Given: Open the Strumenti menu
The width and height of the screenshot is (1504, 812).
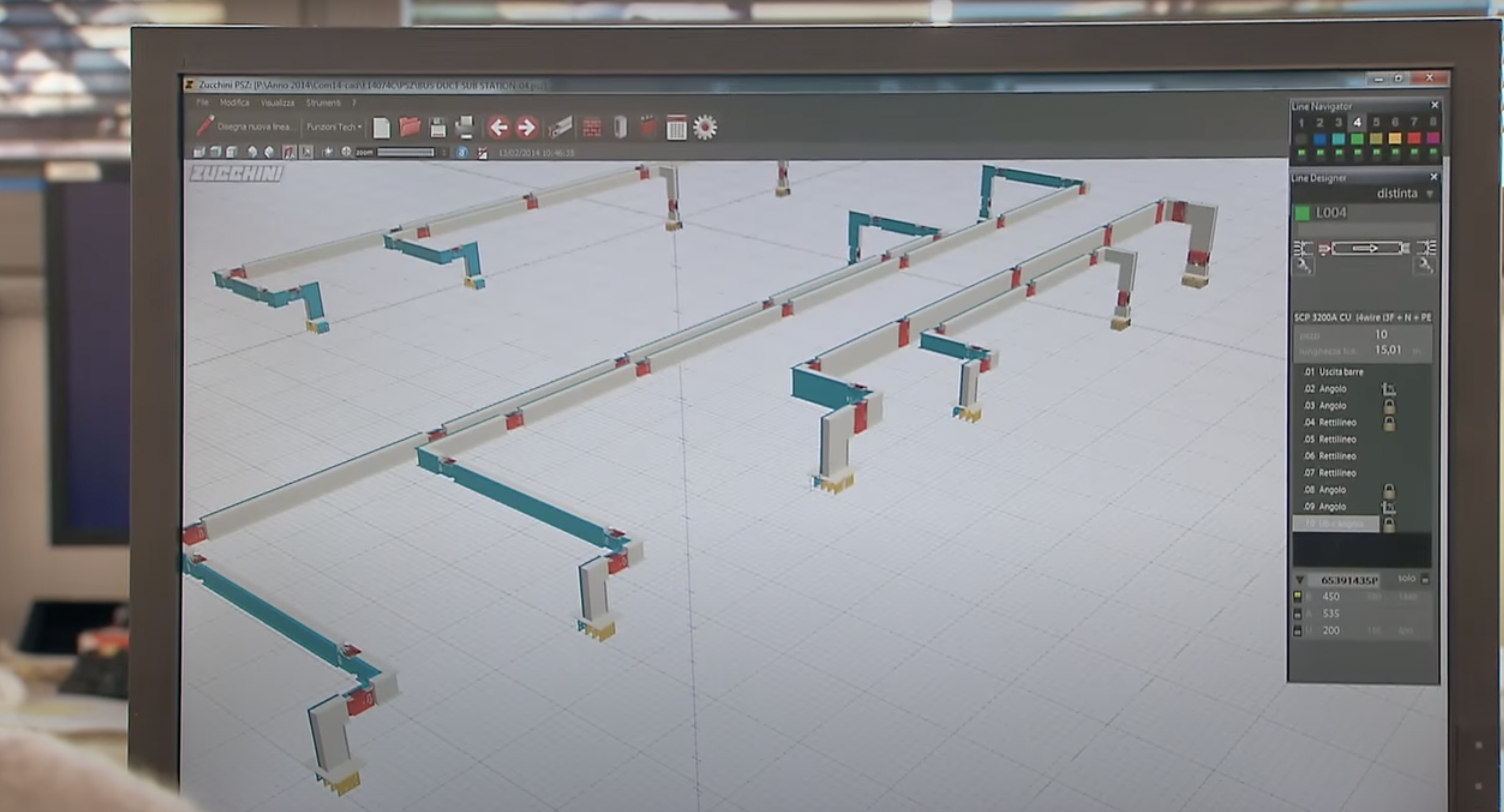Looking at the screenshot, I should click(x=323, y=102).
